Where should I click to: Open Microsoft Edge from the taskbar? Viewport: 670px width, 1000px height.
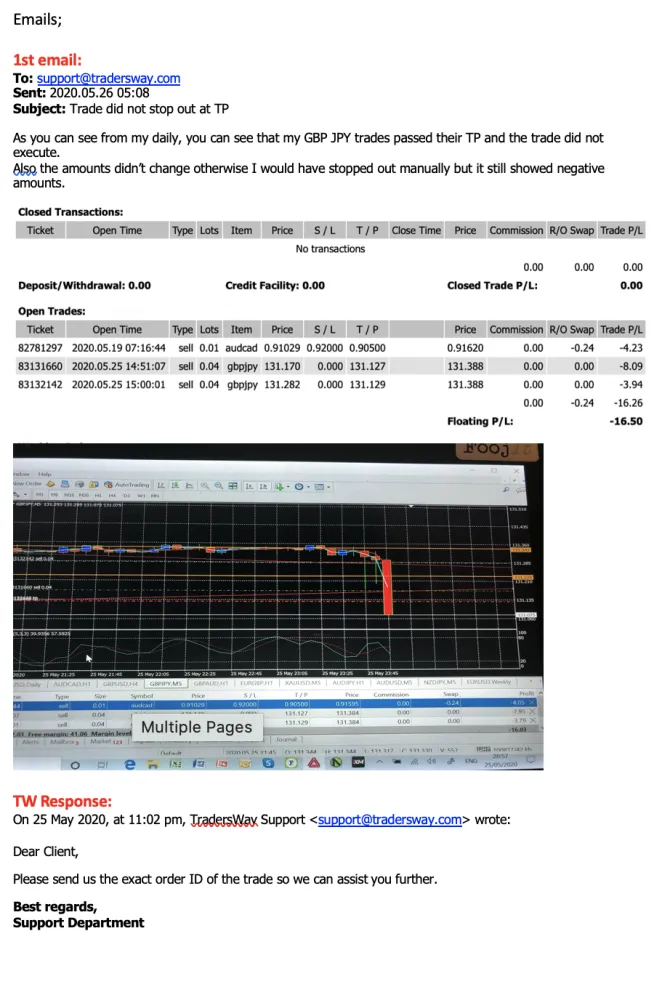click(130, 763)
